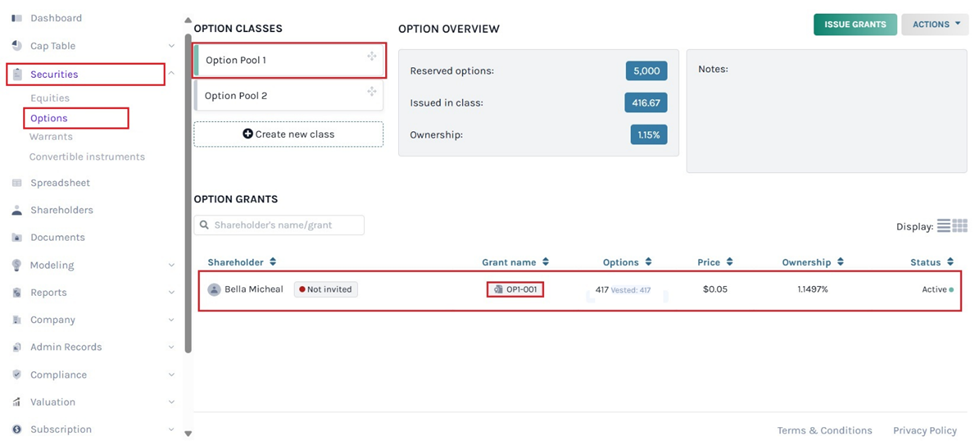This screenshot has height=445, width=975.
Task: Click the Compliance shield icon
Action: [x=17, y=375]
